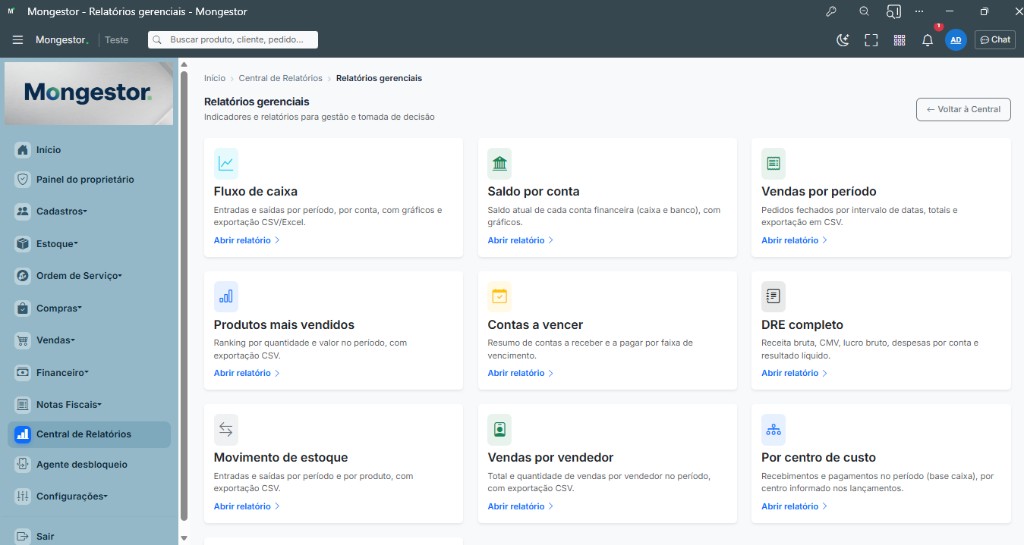Select Central de Relatórios in sidebar
This screenshot has width=1024, height=545.
click(x=89, y=434)
